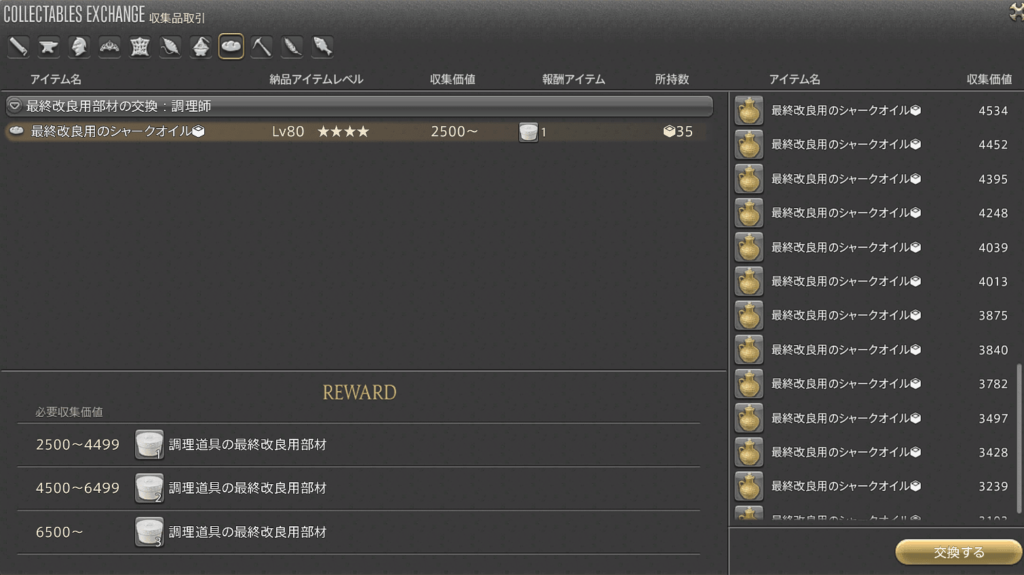Screen dimensions: 1024x575
Task: Click the right list アイテム名 header
Action: tap(794, 79)
